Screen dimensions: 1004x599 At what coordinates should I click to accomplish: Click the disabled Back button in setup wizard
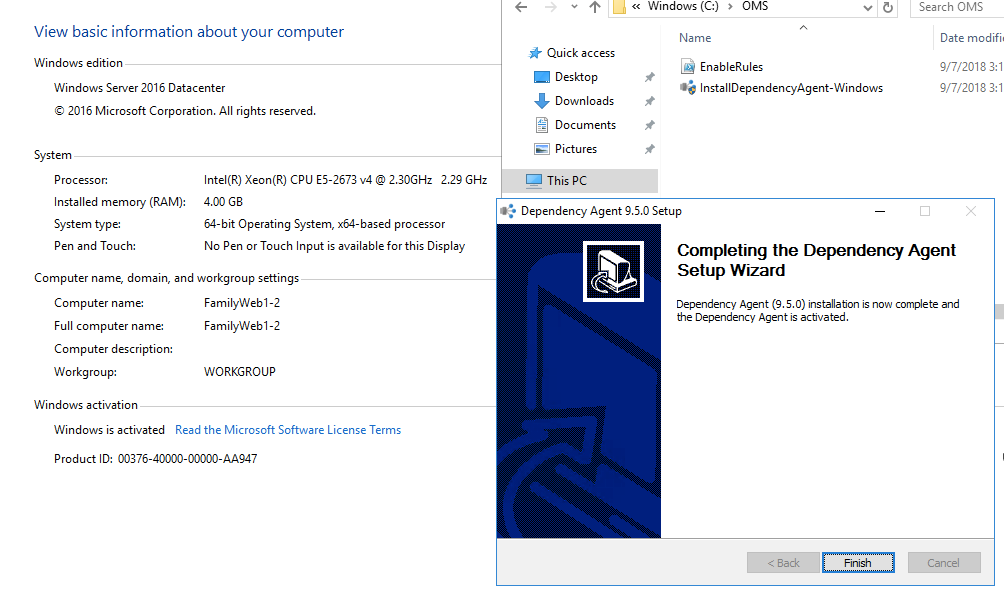783,562
